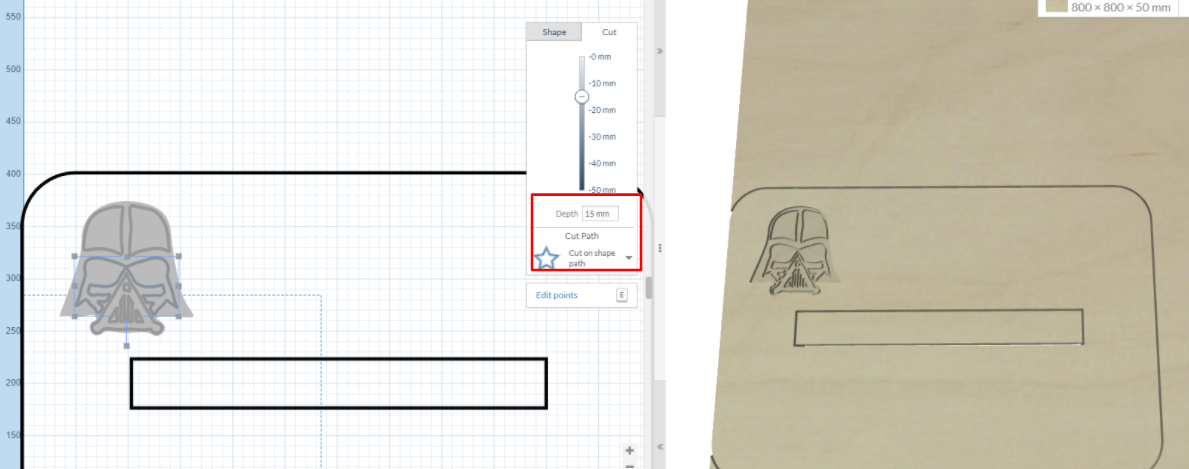
Task: Click the -20 mm depth scale label
Action: tap(603, 110)
